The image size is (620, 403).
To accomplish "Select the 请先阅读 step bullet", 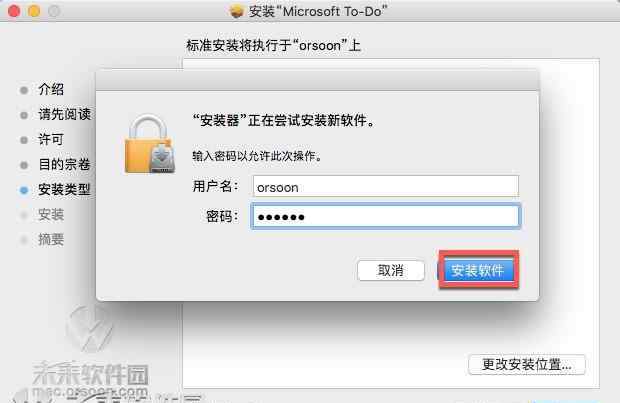I will coord(24,115).
